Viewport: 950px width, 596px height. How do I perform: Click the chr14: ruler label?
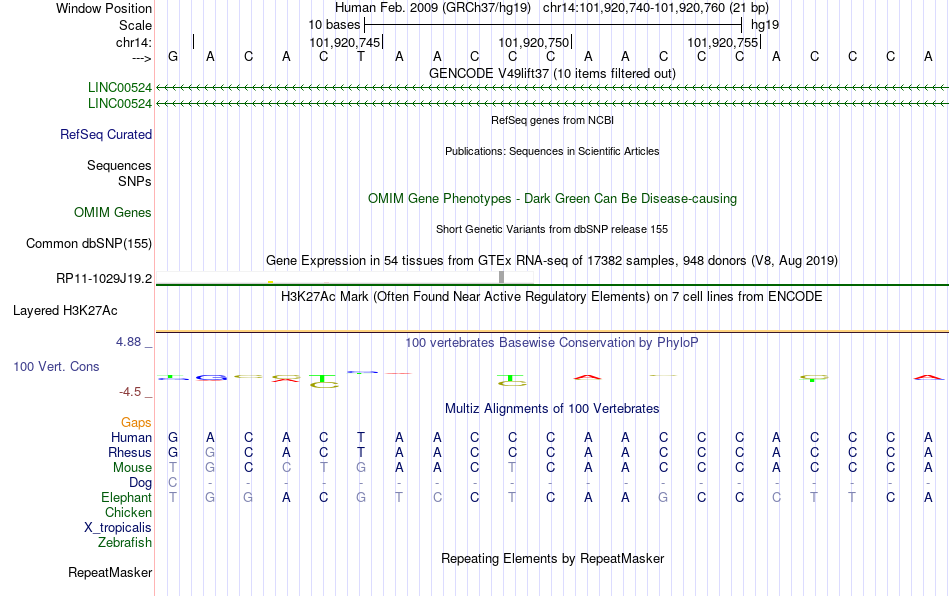tap(133, 42)
